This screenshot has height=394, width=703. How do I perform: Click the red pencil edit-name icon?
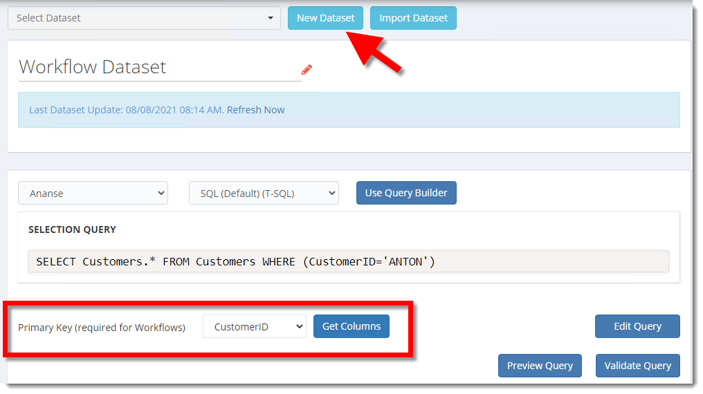[307, 69]
